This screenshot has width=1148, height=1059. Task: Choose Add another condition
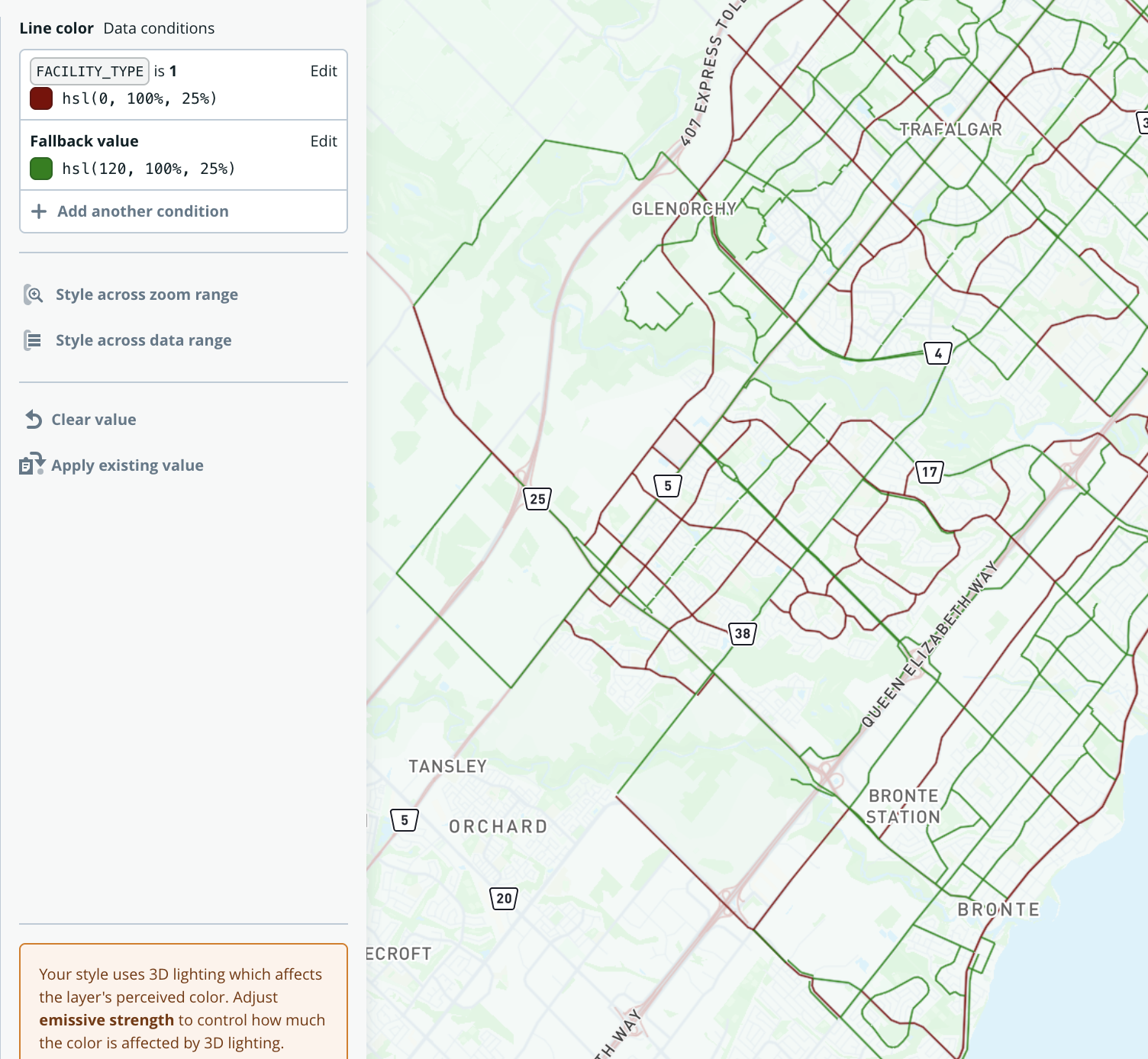point(143,211)
